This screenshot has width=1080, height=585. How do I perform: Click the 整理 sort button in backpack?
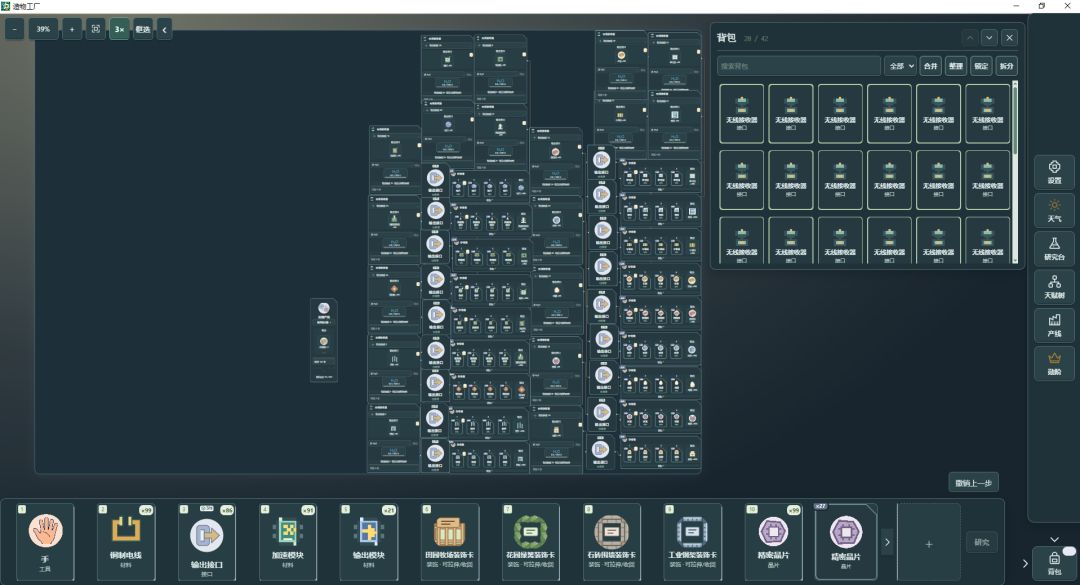pyautogui.click(x=955, y=66)
